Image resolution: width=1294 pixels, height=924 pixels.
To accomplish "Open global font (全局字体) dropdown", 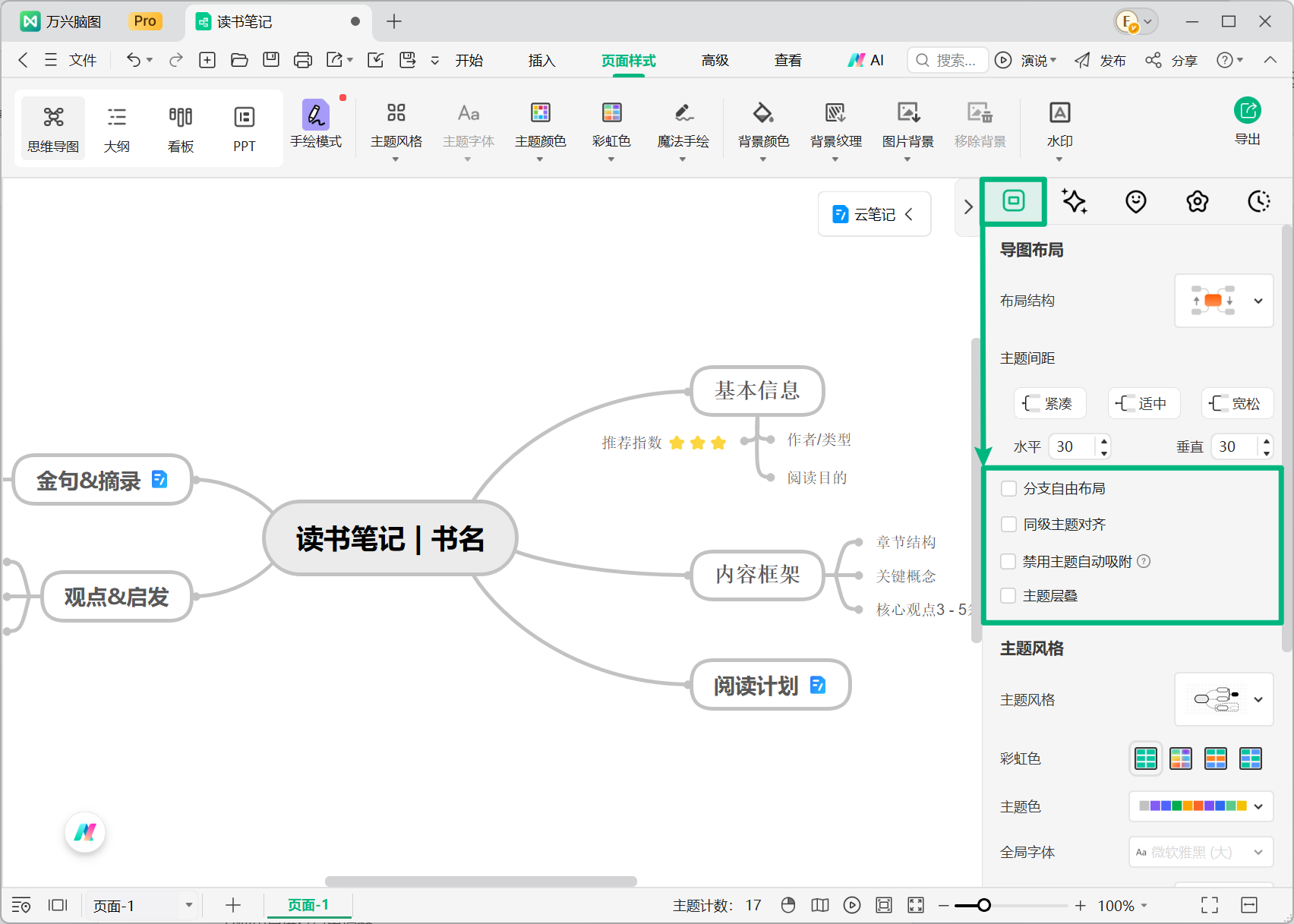I will (x=1201, y=852).
